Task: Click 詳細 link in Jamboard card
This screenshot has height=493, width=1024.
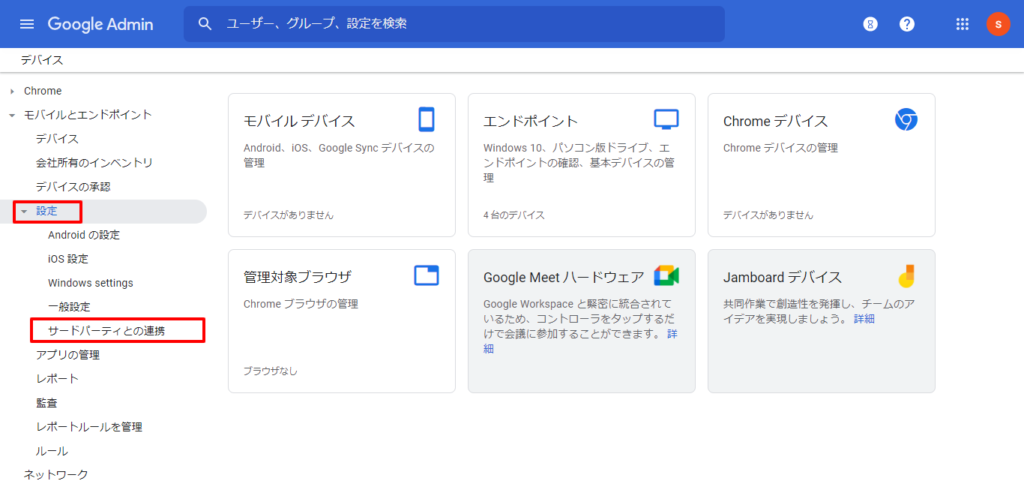Action: (x=864, y=318)
